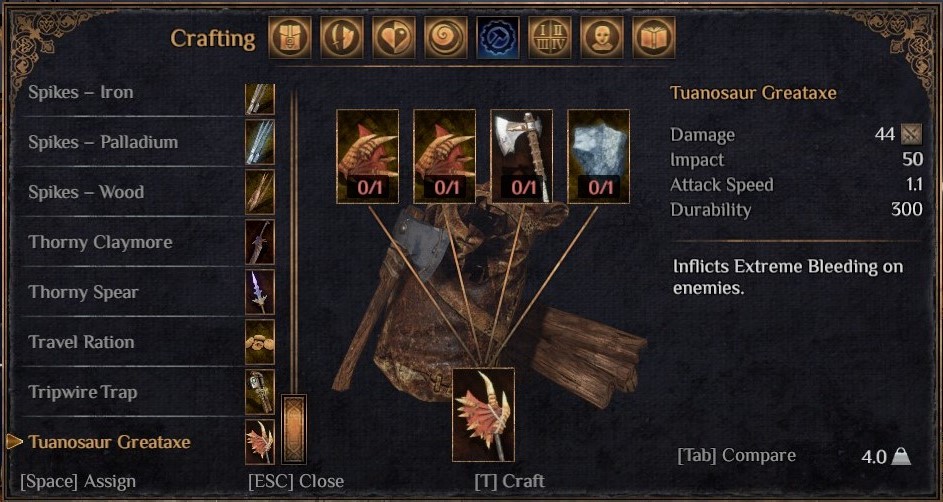
Task: Click the [Tab] Compare option
Action: [737, 456]
